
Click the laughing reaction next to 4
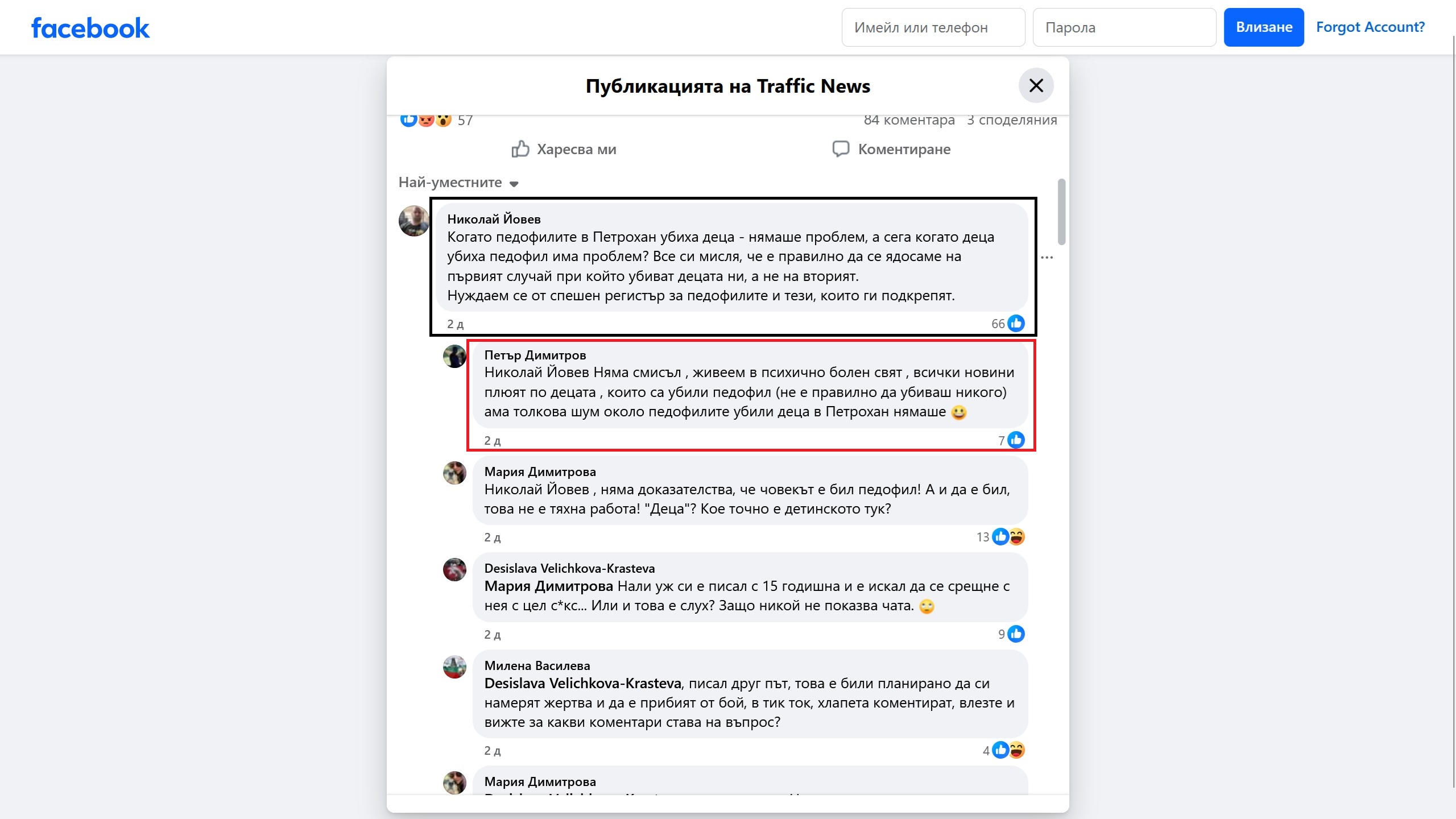click(1017, 751)
